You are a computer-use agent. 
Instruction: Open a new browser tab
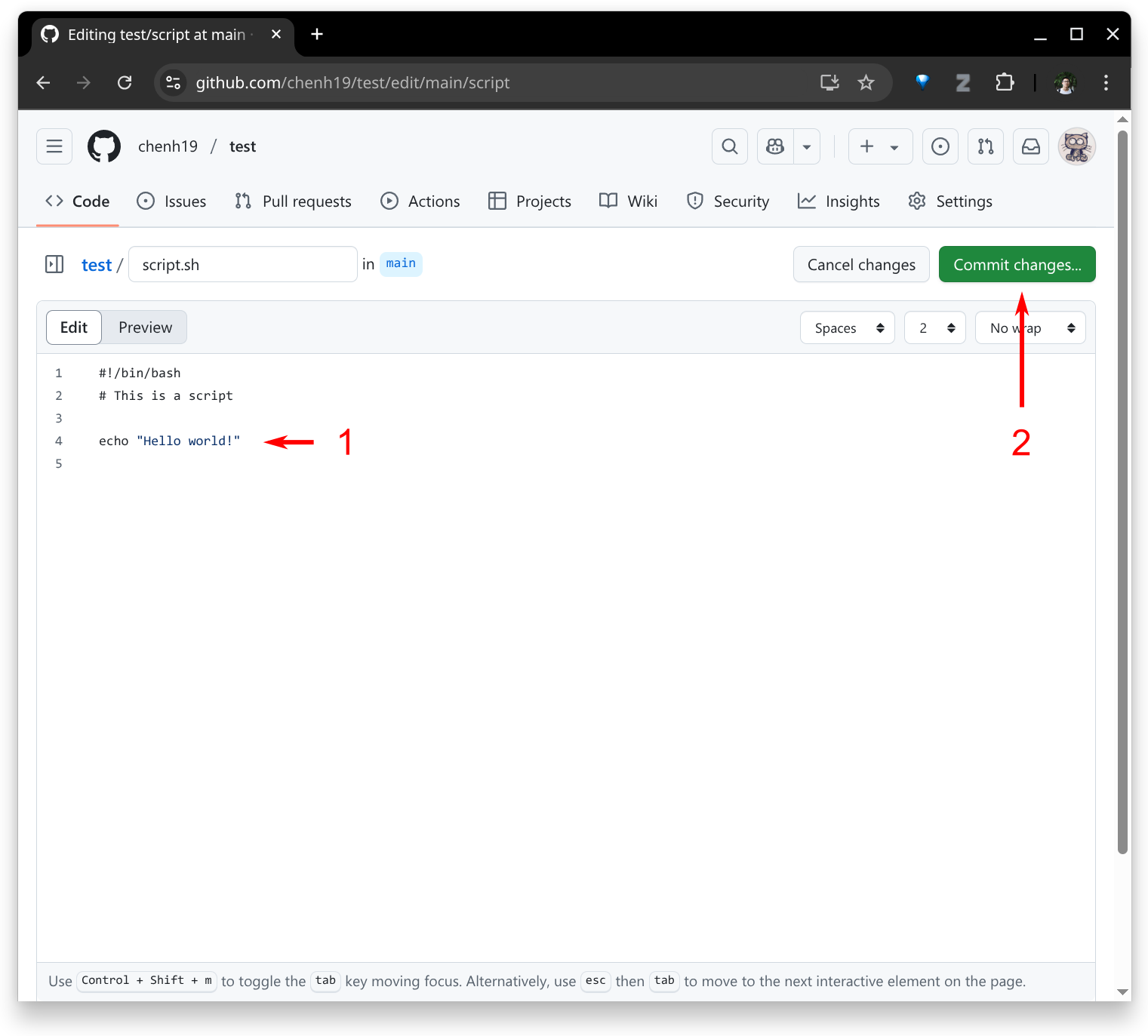click(317, 34)
